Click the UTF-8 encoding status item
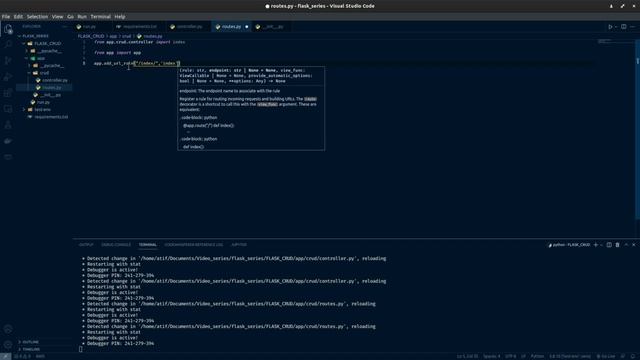This screenshot has width=640, height=360. pyautogui.click(x=511, y=356)
